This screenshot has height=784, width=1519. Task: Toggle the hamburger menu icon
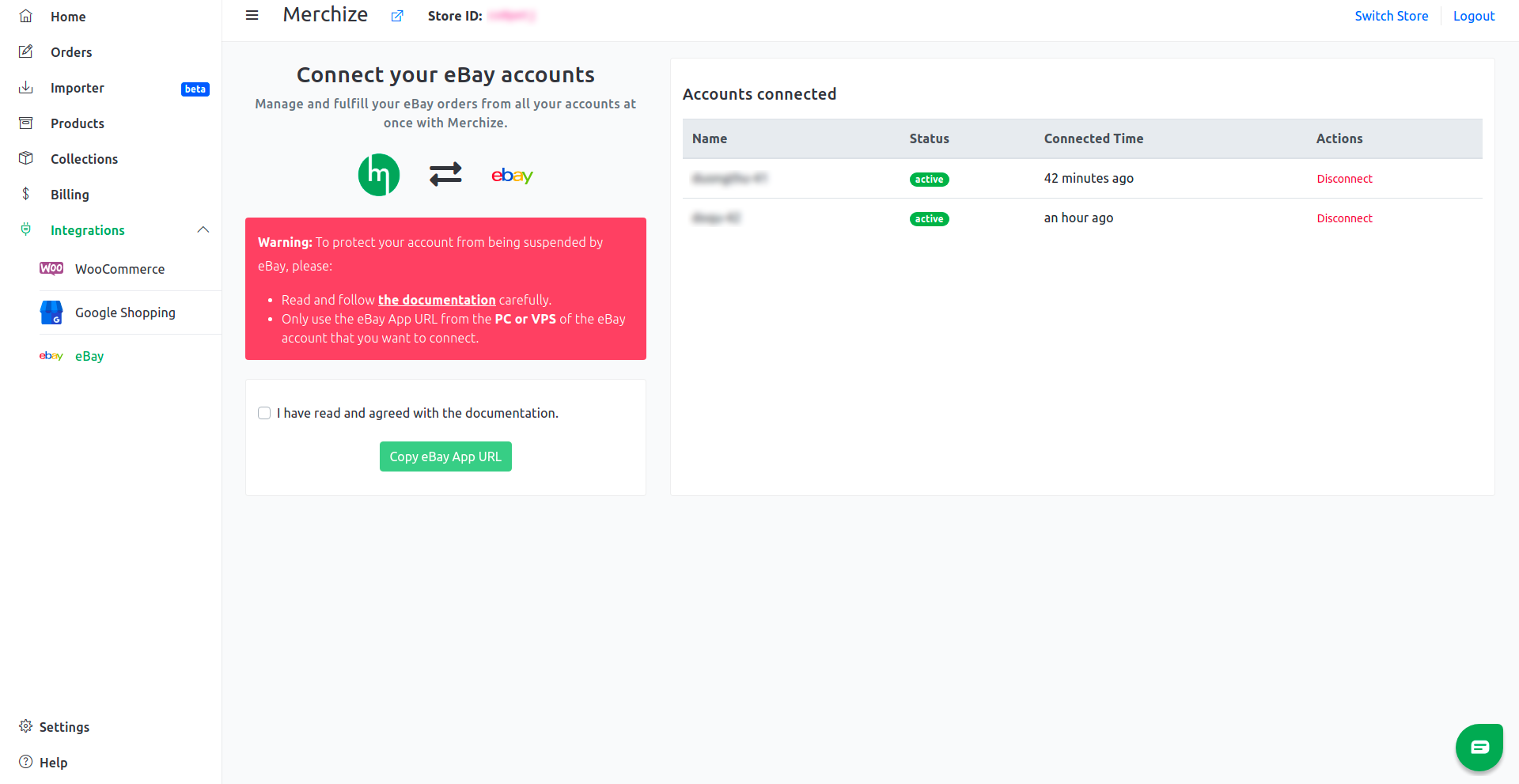252,15
